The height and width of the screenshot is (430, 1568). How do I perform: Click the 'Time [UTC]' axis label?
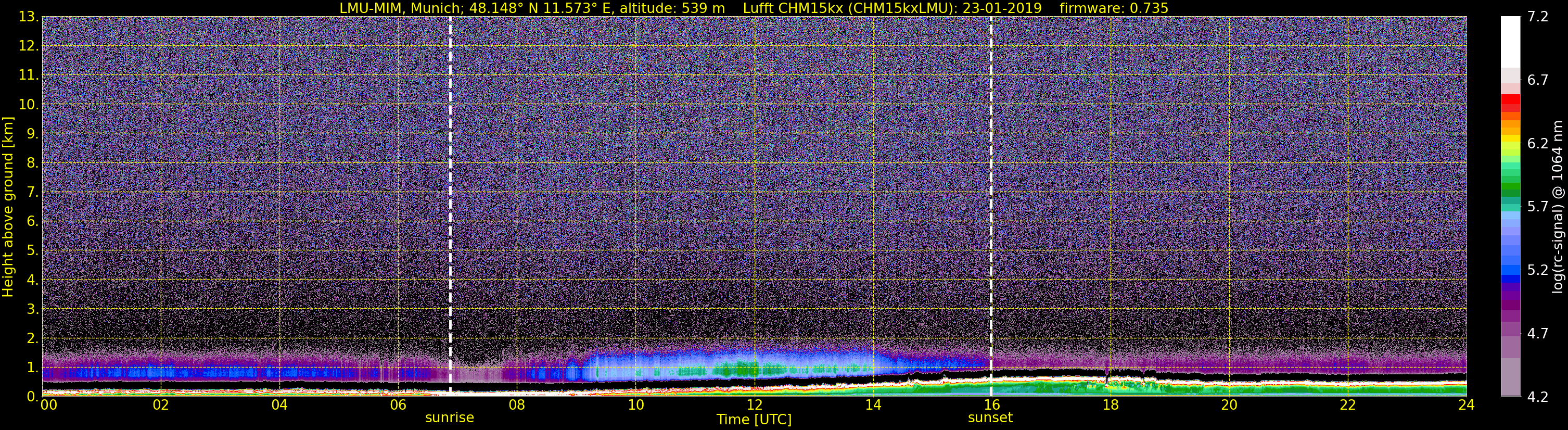pyautogui.click(x=754, y=420)
